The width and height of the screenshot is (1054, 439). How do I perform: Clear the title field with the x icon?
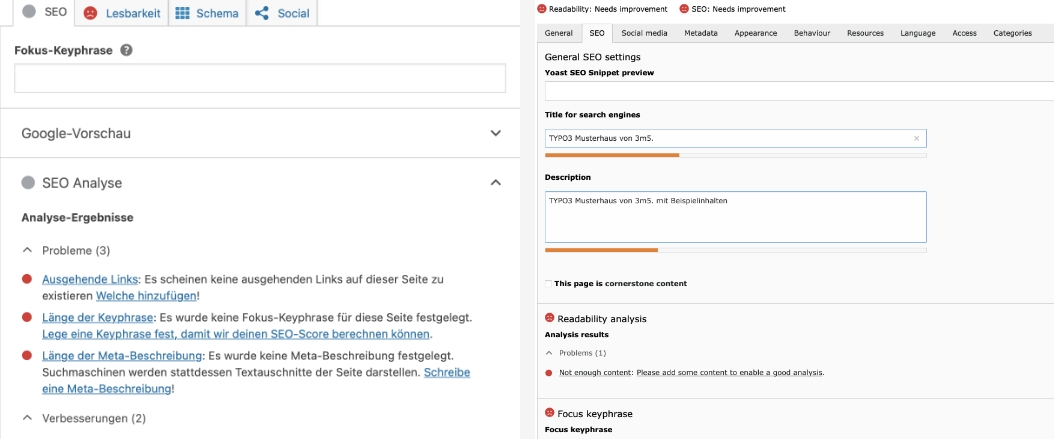coord(916,138)
